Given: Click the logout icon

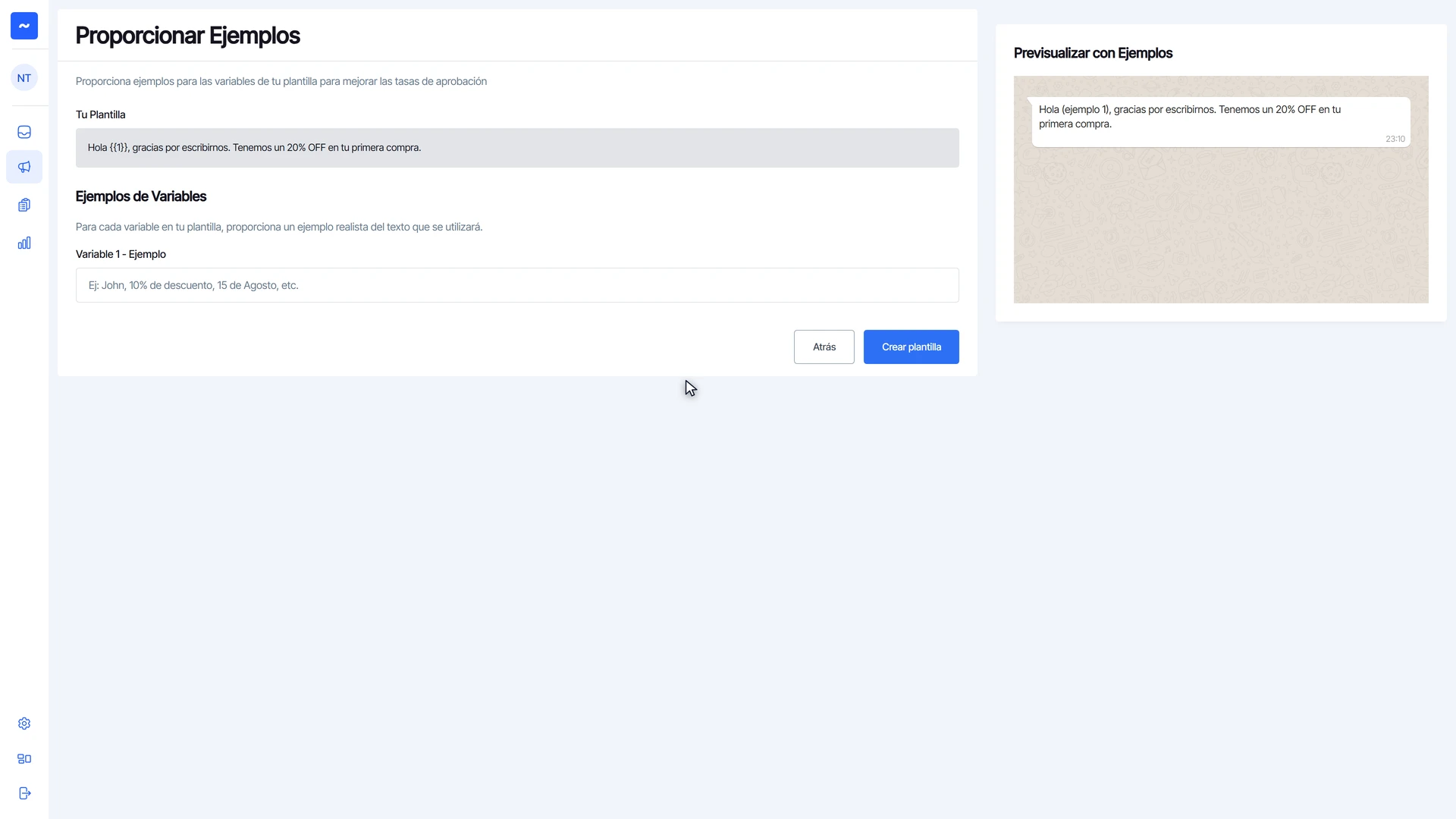Looking at the screenshot, I should [24, 793].
